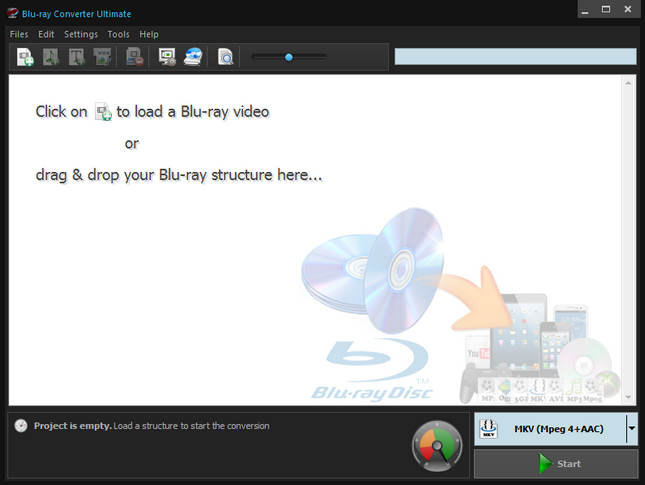Image resolution: width=645 pixels, height=485 pixels.
Task: Click the speed gauge meter icon
Action: coord(437,446)
